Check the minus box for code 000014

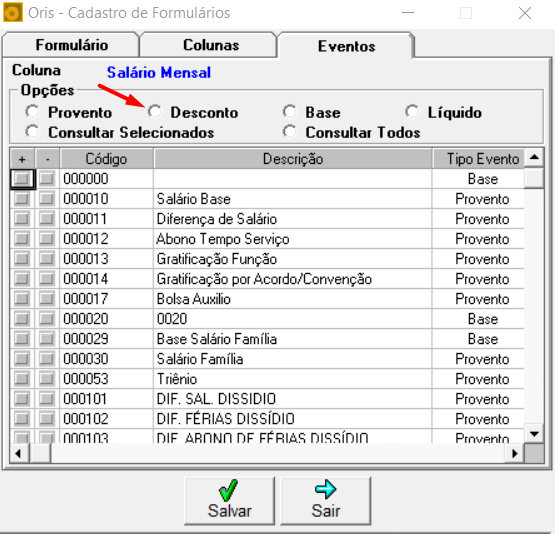(x=47, y=279)
